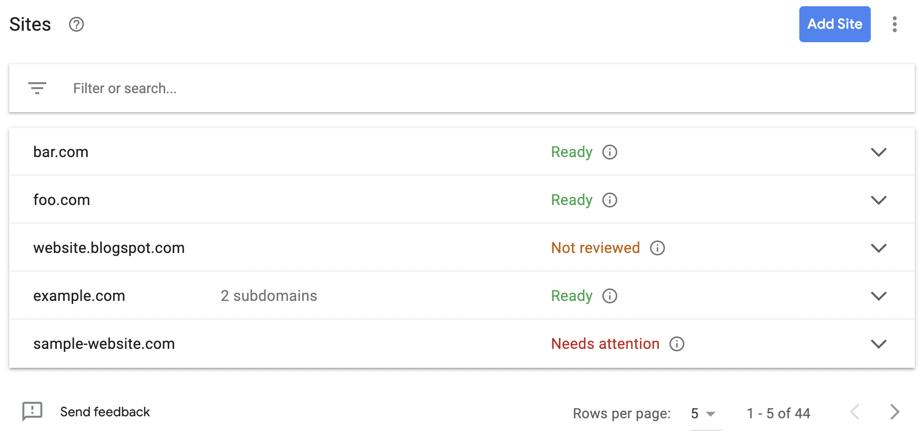Click the Send feedback link
The width and height of the screenshot is (924, 440).
pyautogui.click(x=105, y=412)
